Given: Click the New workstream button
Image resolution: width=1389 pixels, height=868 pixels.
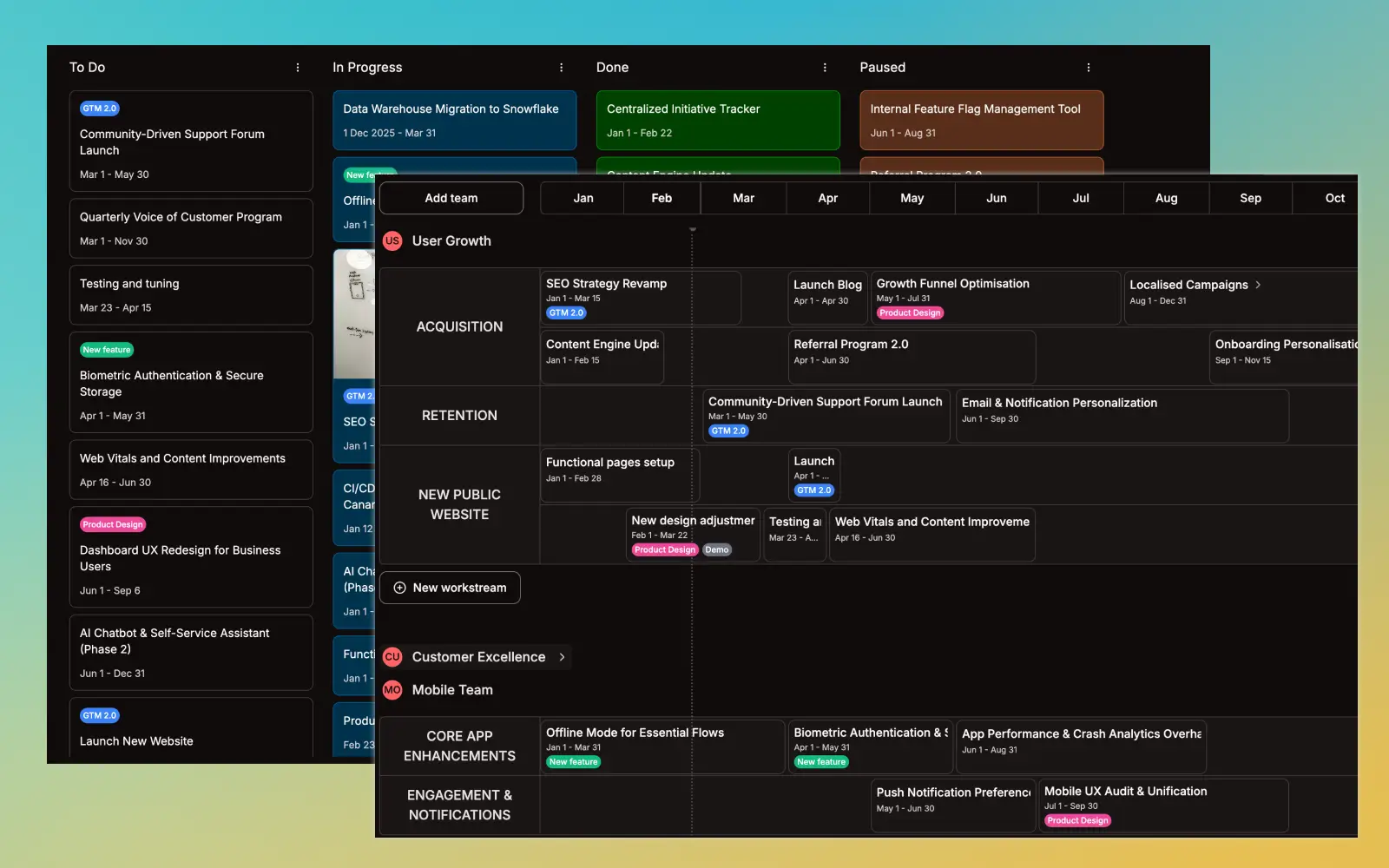Looking at the screenshot, I should (449, 588).
